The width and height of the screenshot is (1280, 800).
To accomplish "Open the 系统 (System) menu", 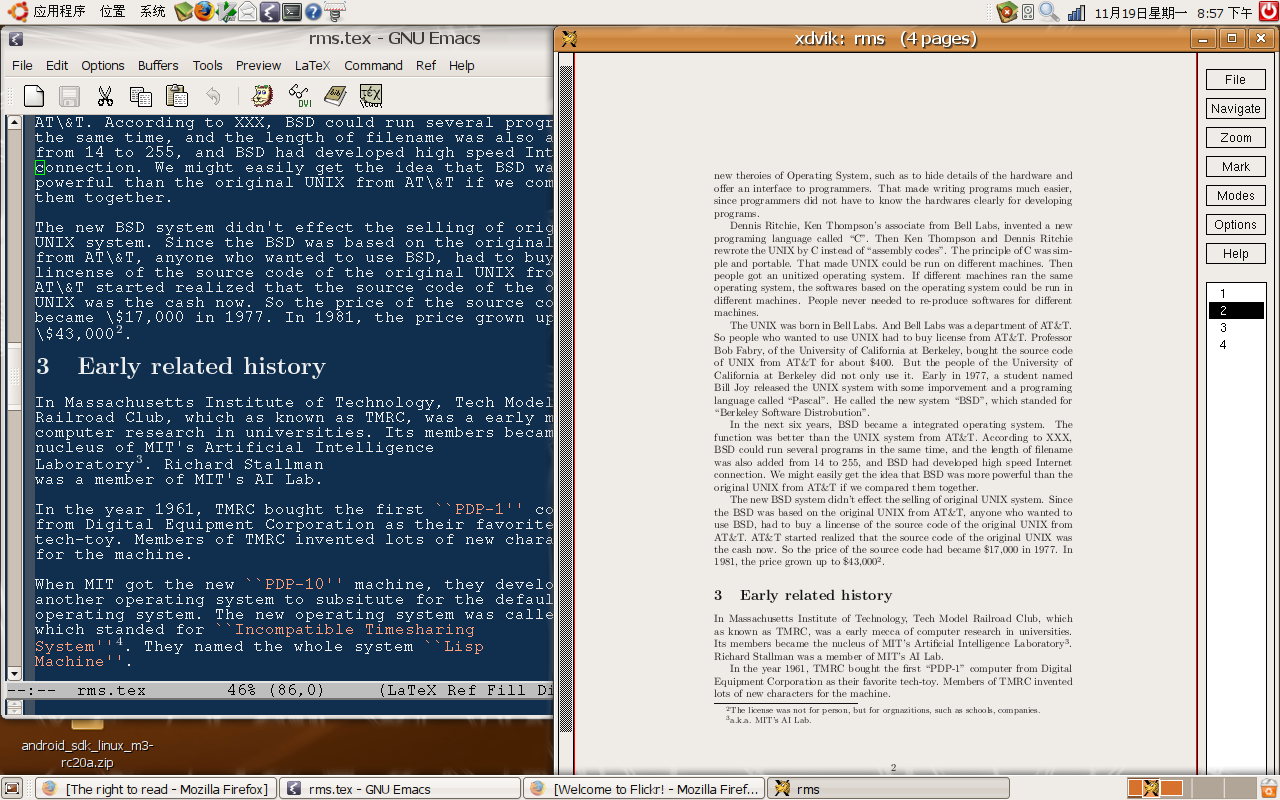I will 153,12.
